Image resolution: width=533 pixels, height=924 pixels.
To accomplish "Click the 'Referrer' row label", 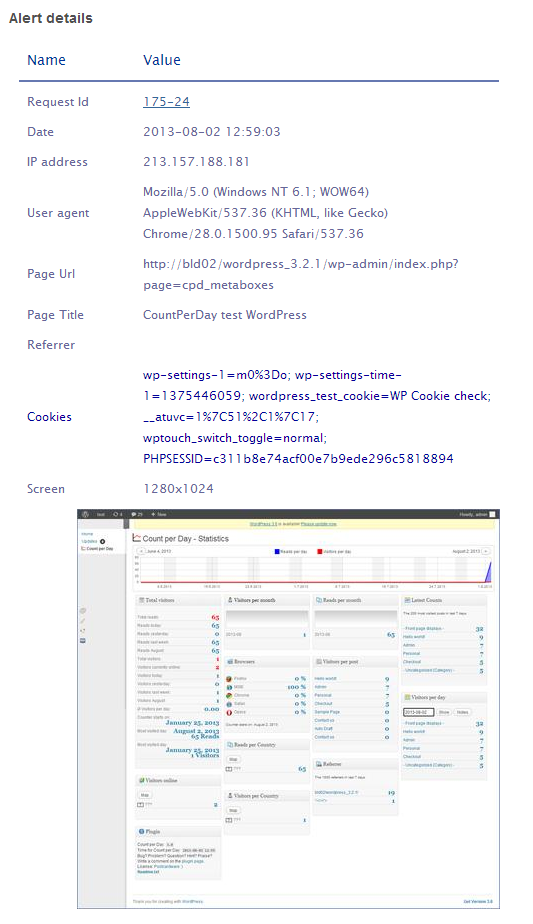I will point(51,345).
